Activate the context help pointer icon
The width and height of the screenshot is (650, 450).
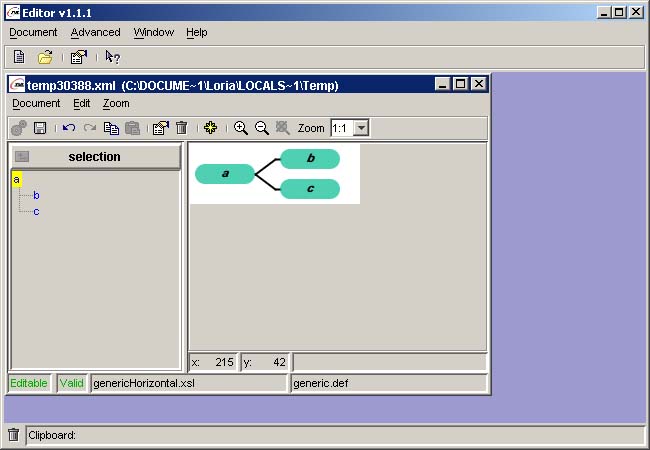[x=112, y=57]
